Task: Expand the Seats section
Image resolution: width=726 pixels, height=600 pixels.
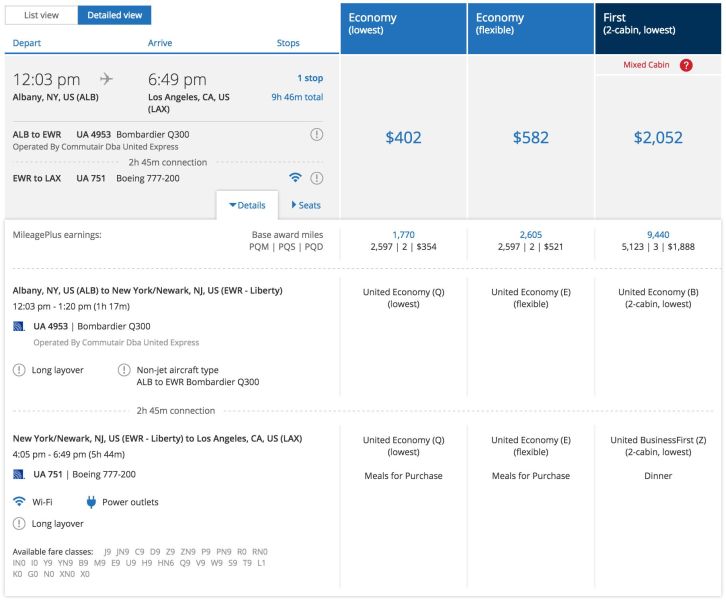Action: pos(306,205)
